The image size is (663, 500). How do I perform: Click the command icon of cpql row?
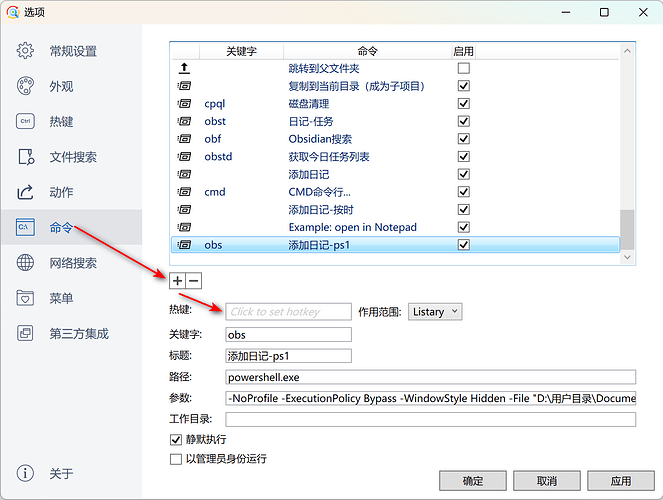184,104
